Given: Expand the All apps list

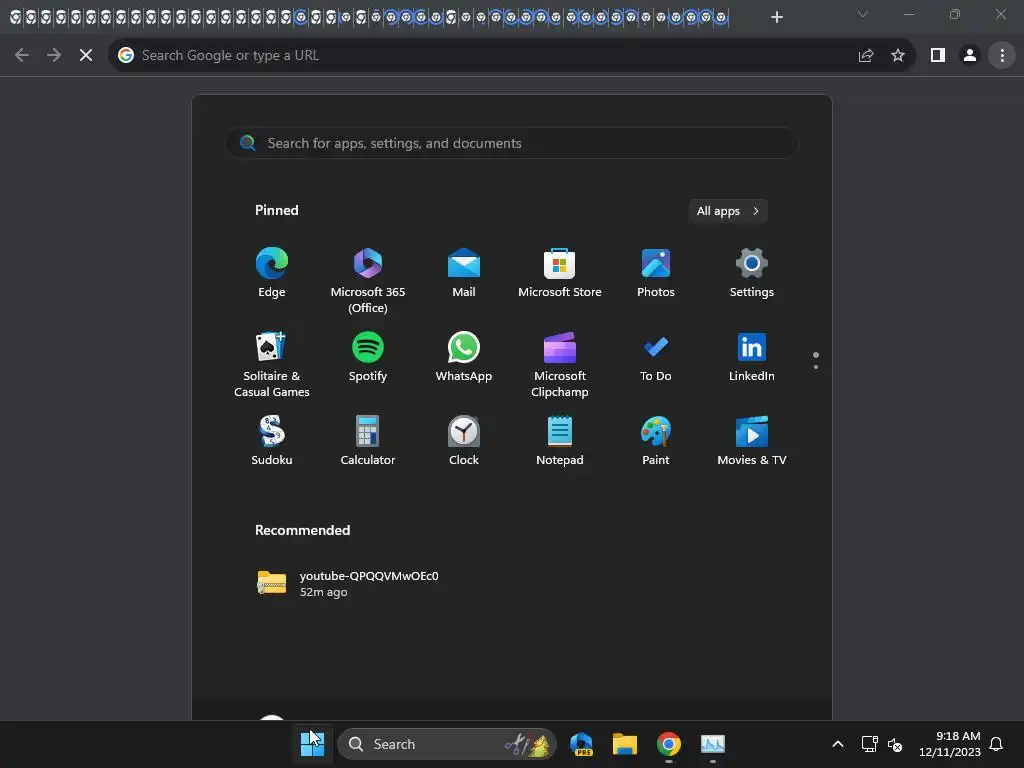Looking at the screenshot, I should (728, 211).
